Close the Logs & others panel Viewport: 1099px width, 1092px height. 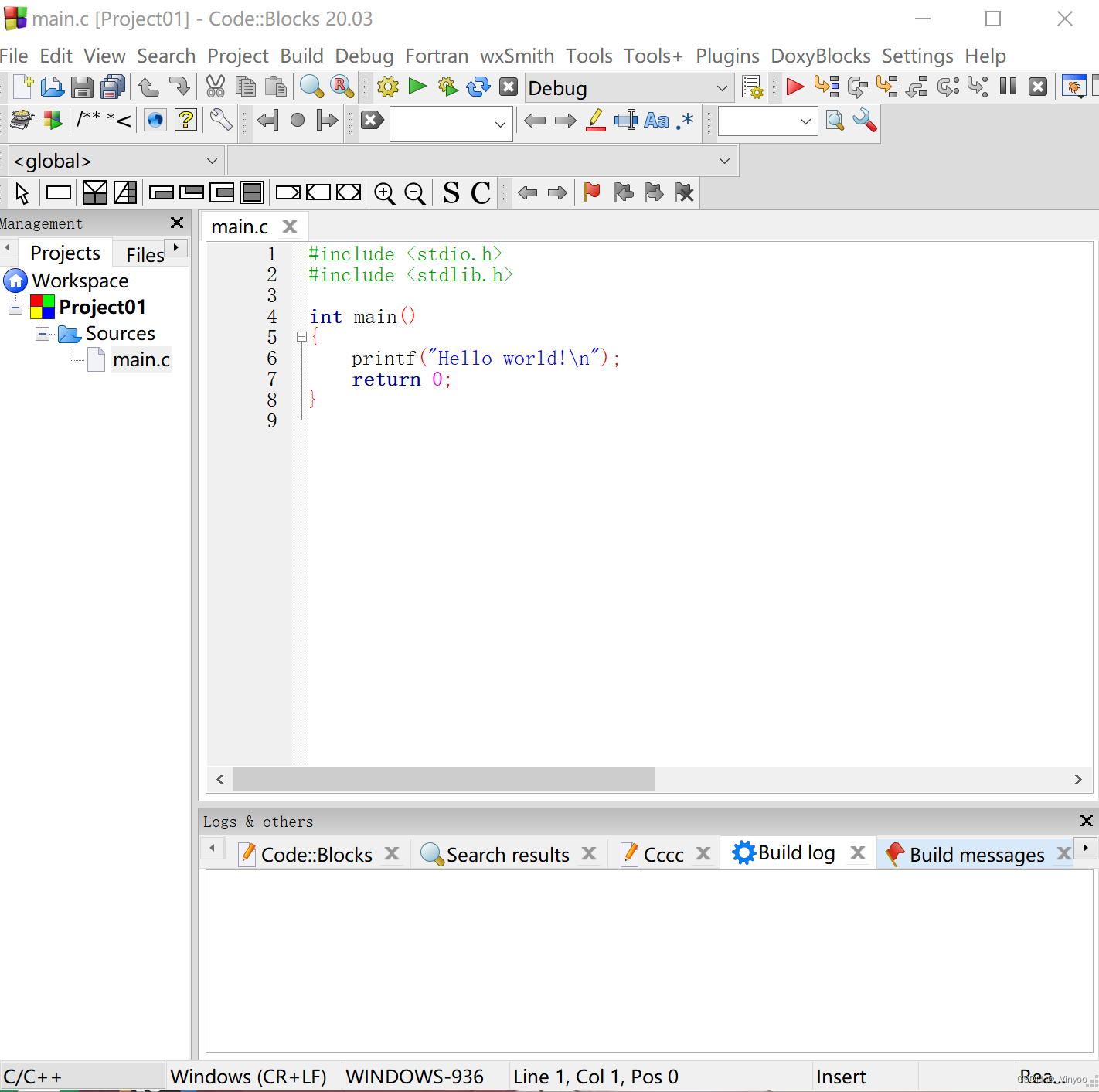point(1086,821)
